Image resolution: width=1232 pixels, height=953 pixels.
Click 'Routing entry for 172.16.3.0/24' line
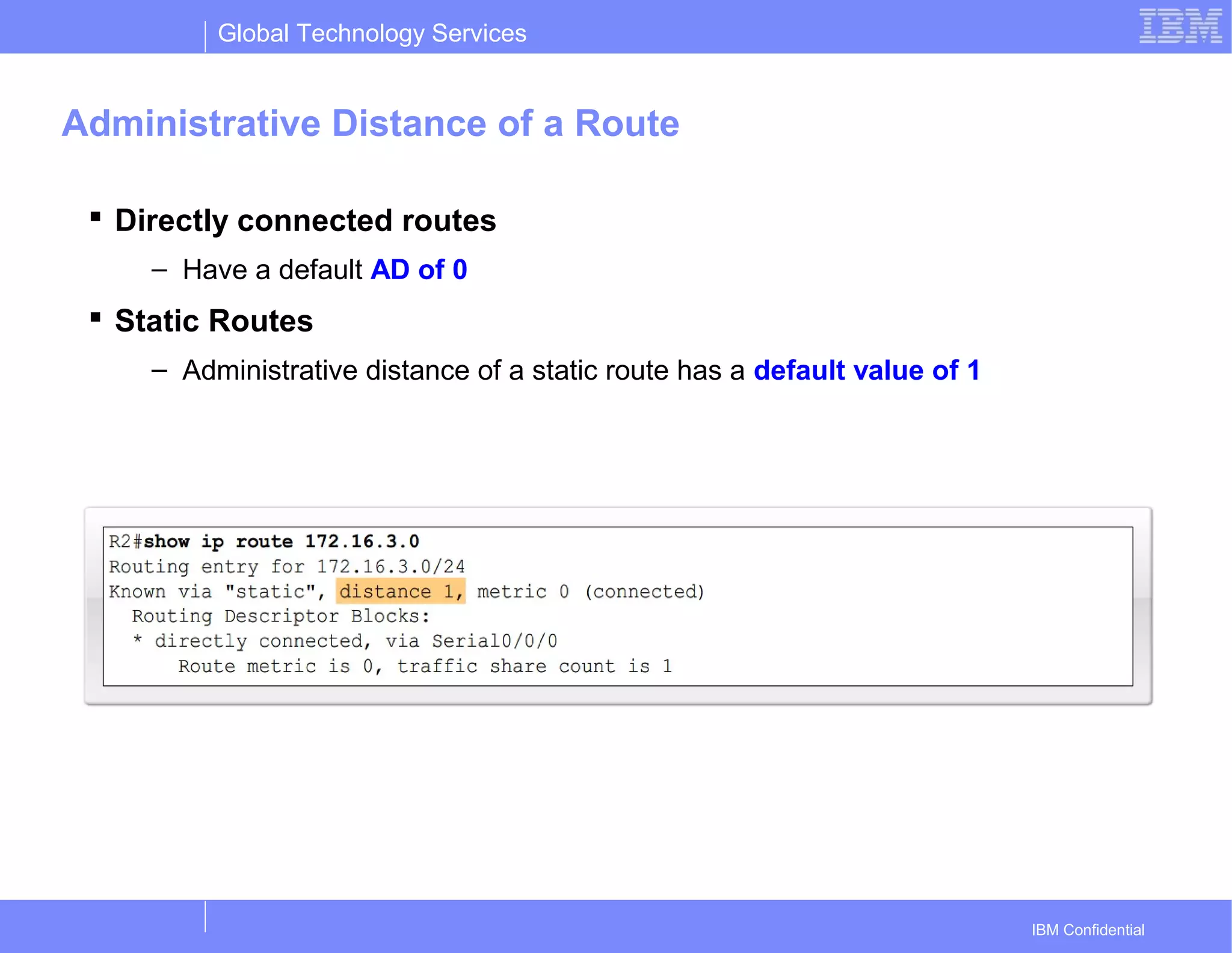point(287,567)
